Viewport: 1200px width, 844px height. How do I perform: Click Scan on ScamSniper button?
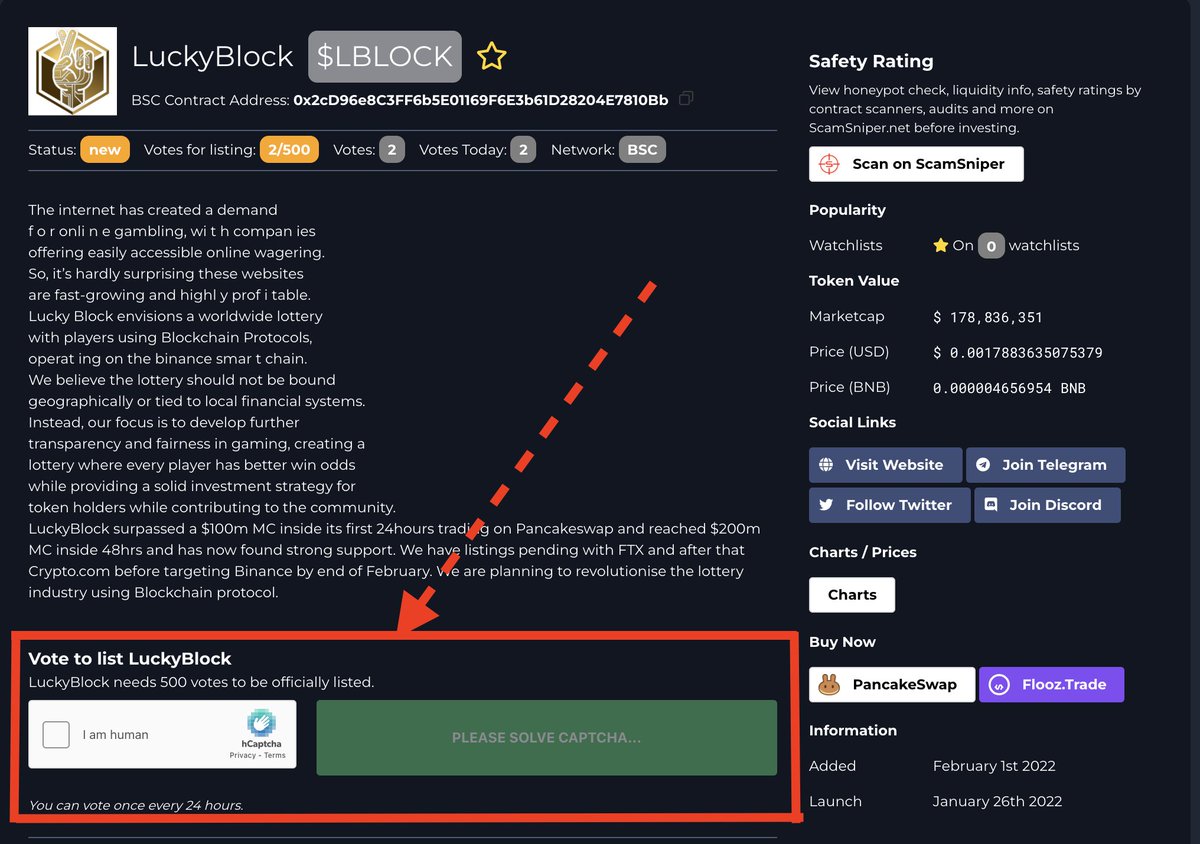916,164
